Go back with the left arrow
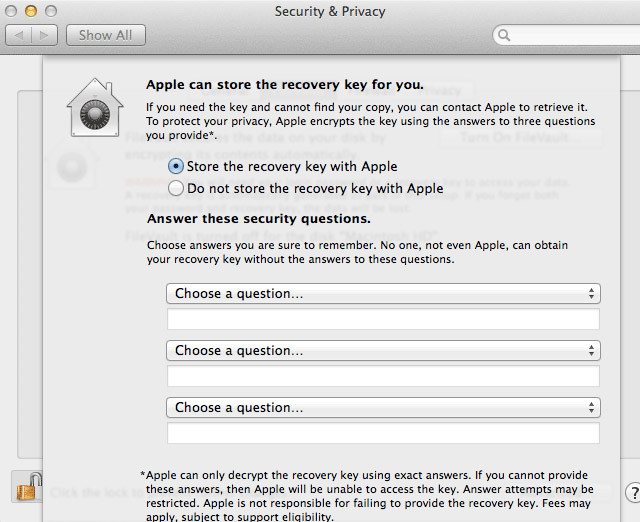The width and height of the screenshot is (640, 522). coord(18,36)
